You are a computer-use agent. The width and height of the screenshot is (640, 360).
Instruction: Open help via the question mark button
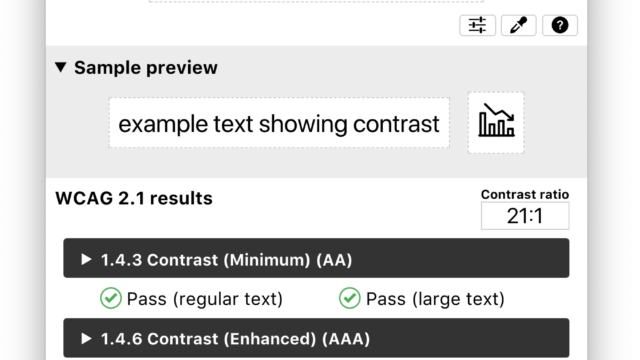560,25
